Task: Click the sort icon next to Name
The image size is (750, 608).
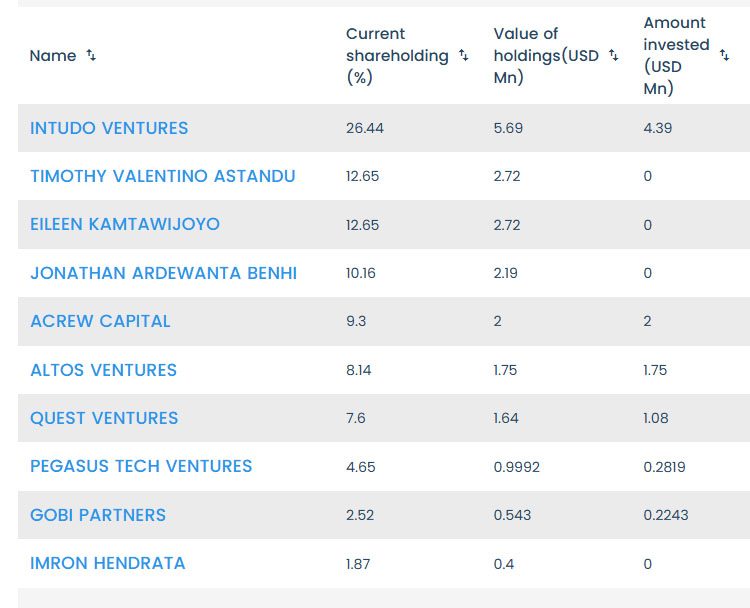Action: tap(91, 56)
